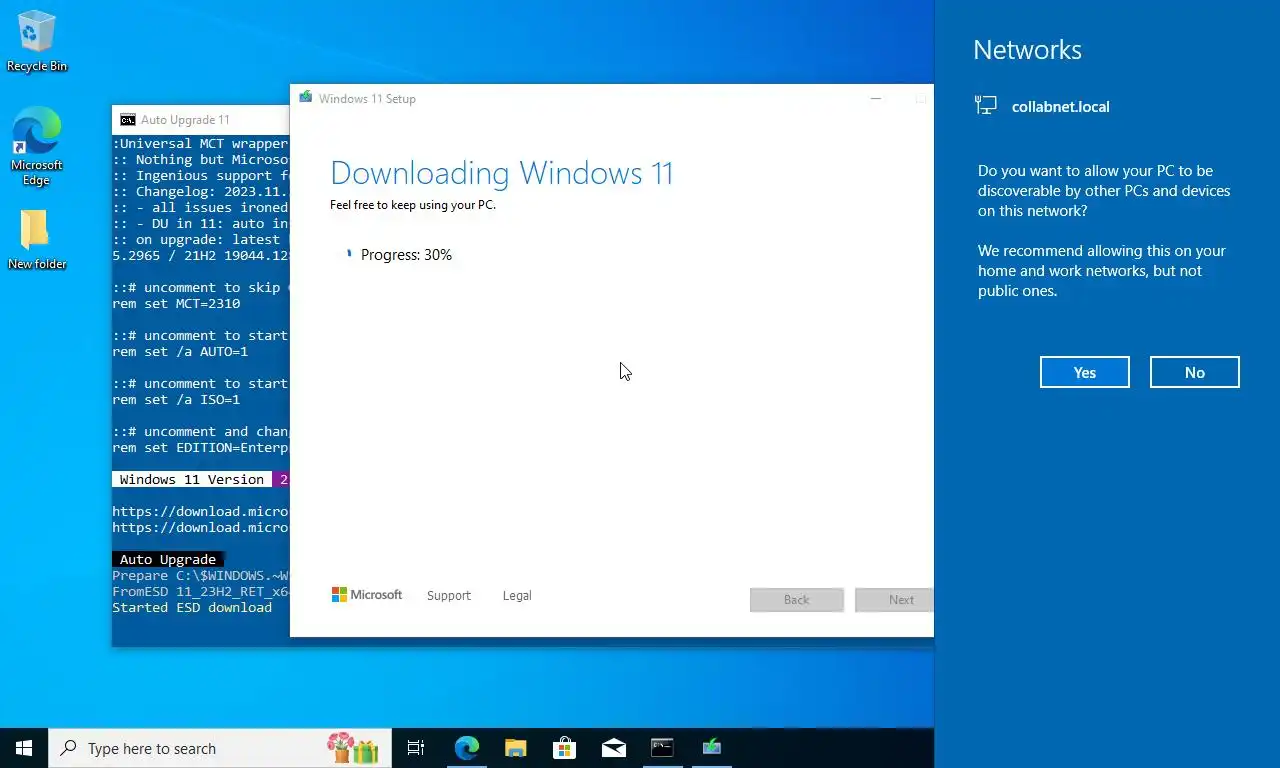
Task: Click the Downloading Windows 11 heading
Action: 501,173
